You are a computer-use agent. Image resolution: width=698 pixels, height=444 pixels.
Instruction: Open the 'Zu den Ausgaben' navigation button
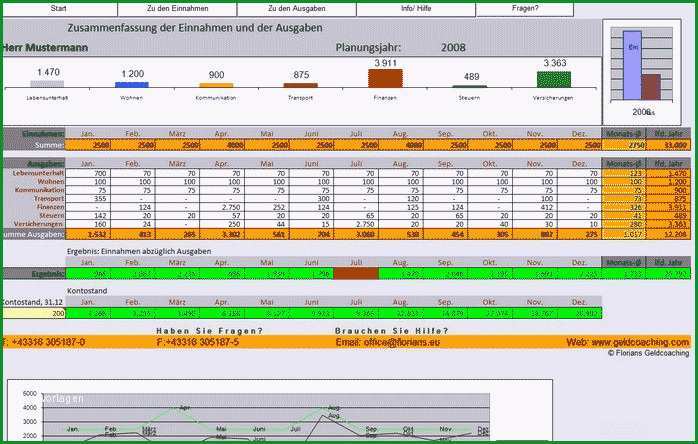click(x=296, y=8)
